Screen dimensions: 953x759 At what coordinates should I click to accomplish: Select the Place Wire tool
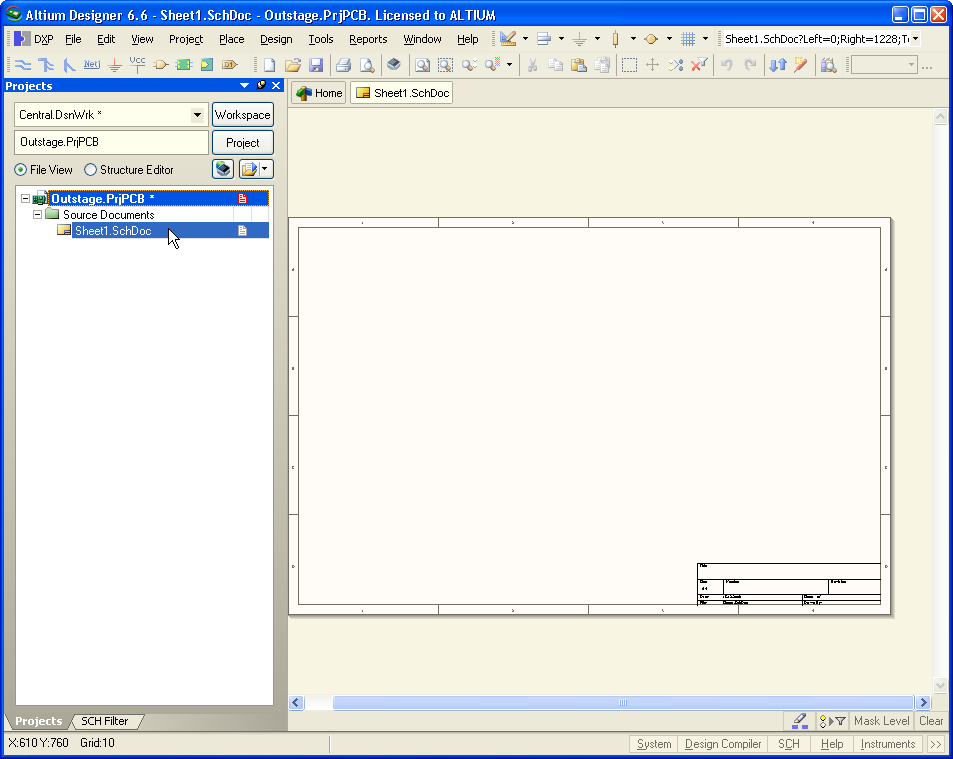[x=24, y=64]
